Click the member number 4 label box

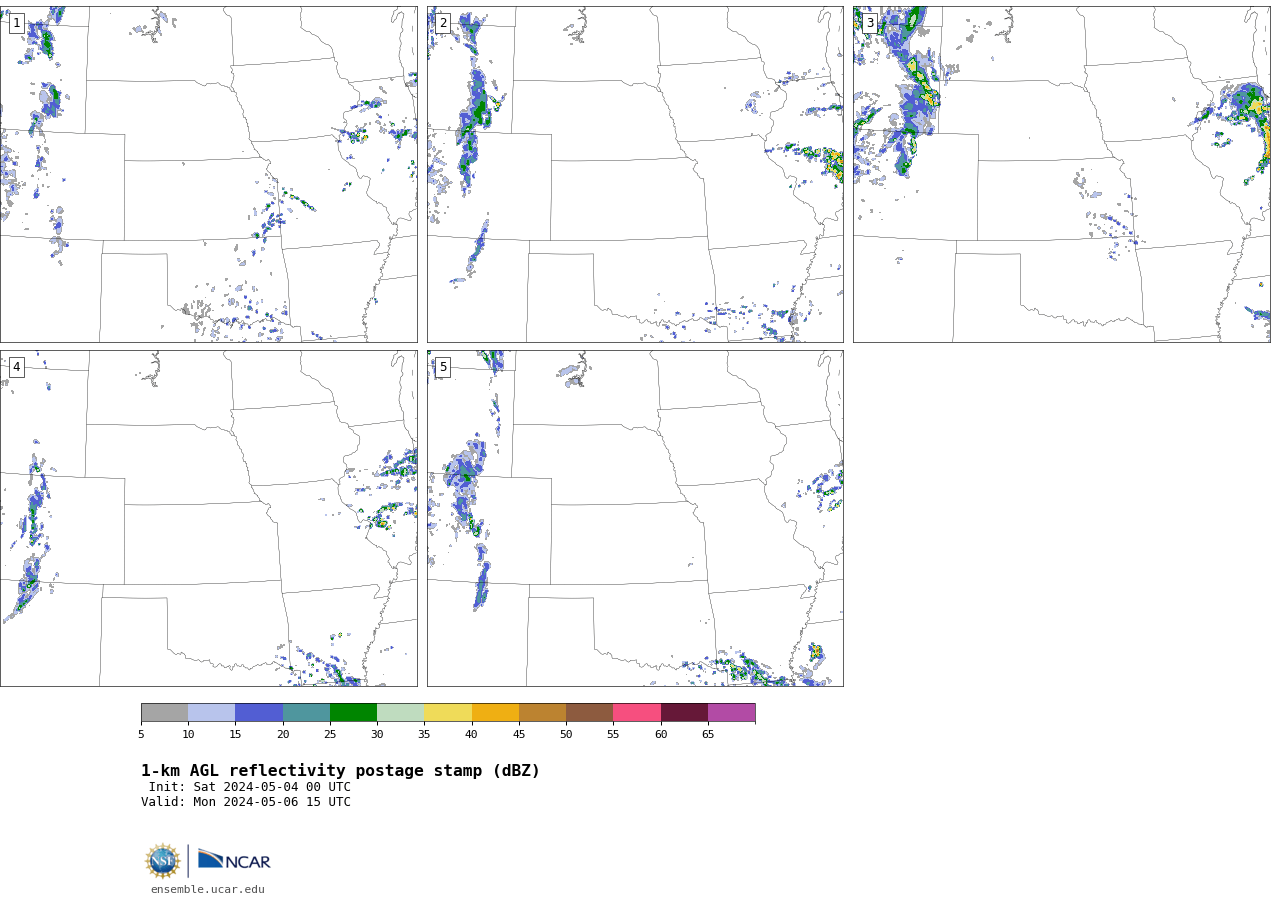pos(16,367)
